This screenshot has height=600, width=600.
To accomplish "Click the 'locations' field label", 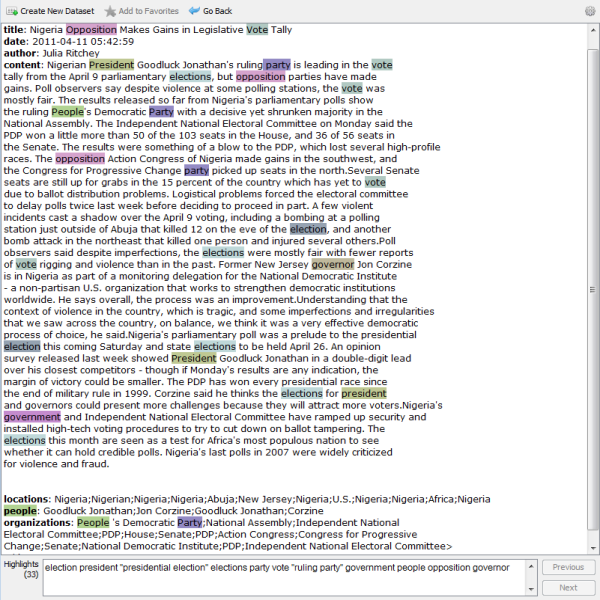I will pyautogui.click(x=26, y=499).
